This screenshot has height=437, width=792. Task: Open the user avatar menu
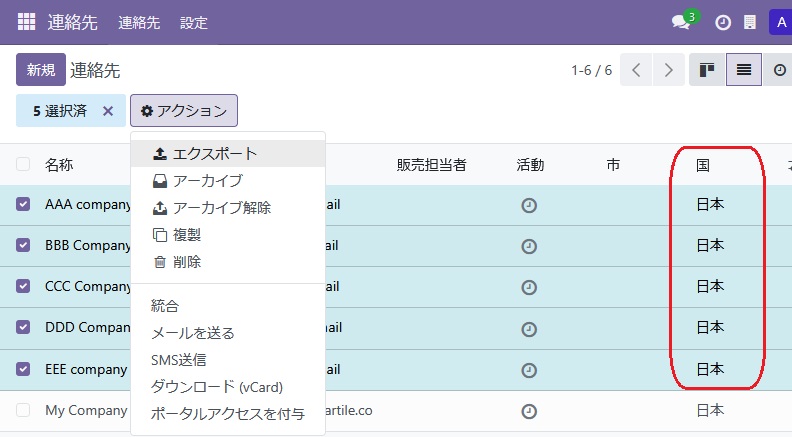click(x=779, y=22)
